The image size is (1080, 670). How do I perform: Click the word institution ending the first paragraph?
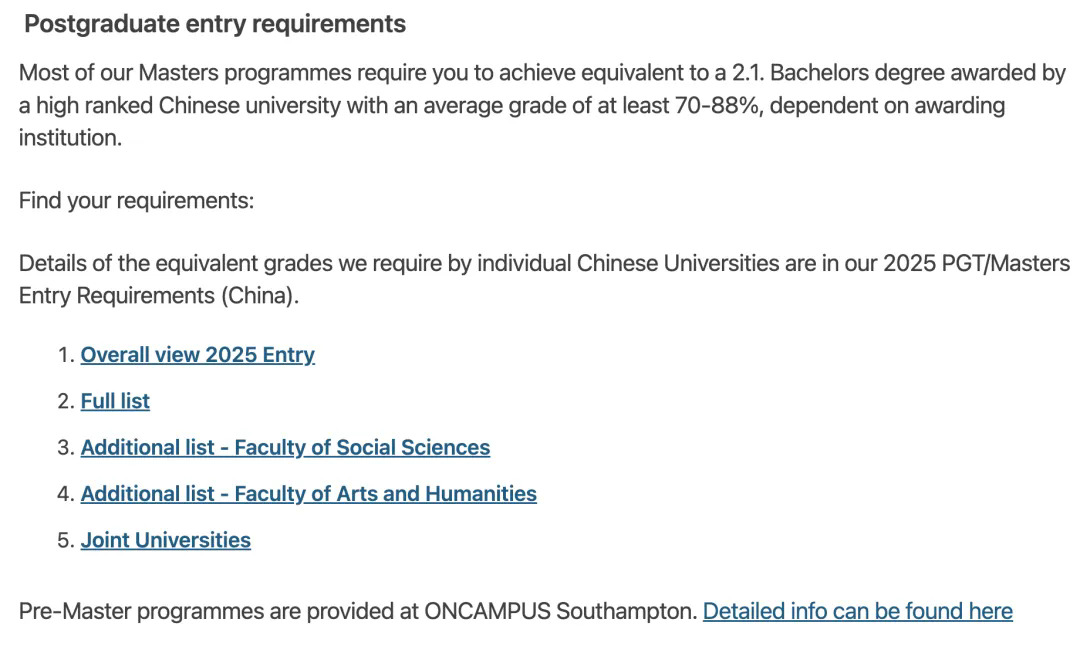(69, 138)
